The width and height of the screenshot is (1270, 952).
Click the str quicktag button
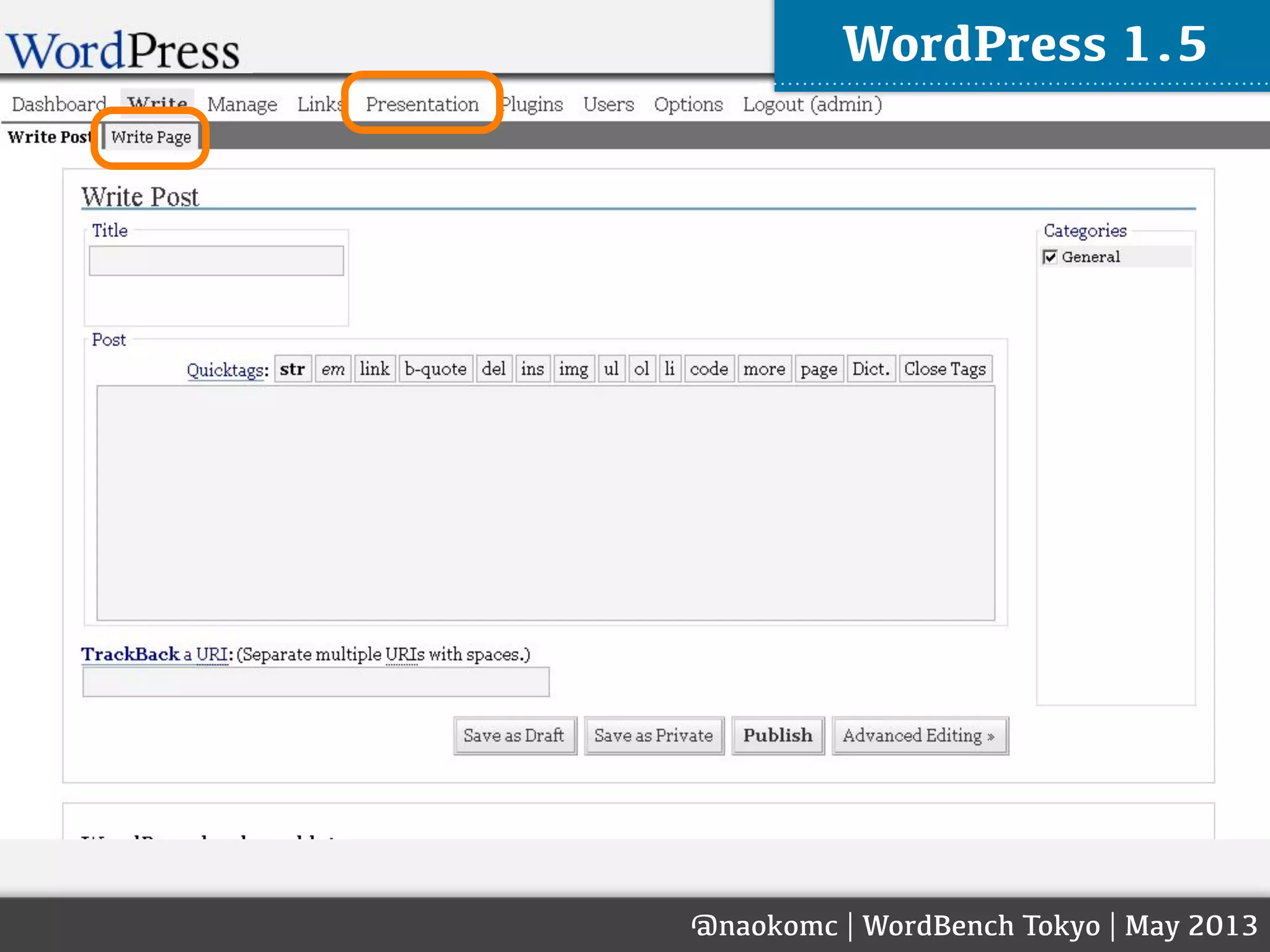[292, 369]
